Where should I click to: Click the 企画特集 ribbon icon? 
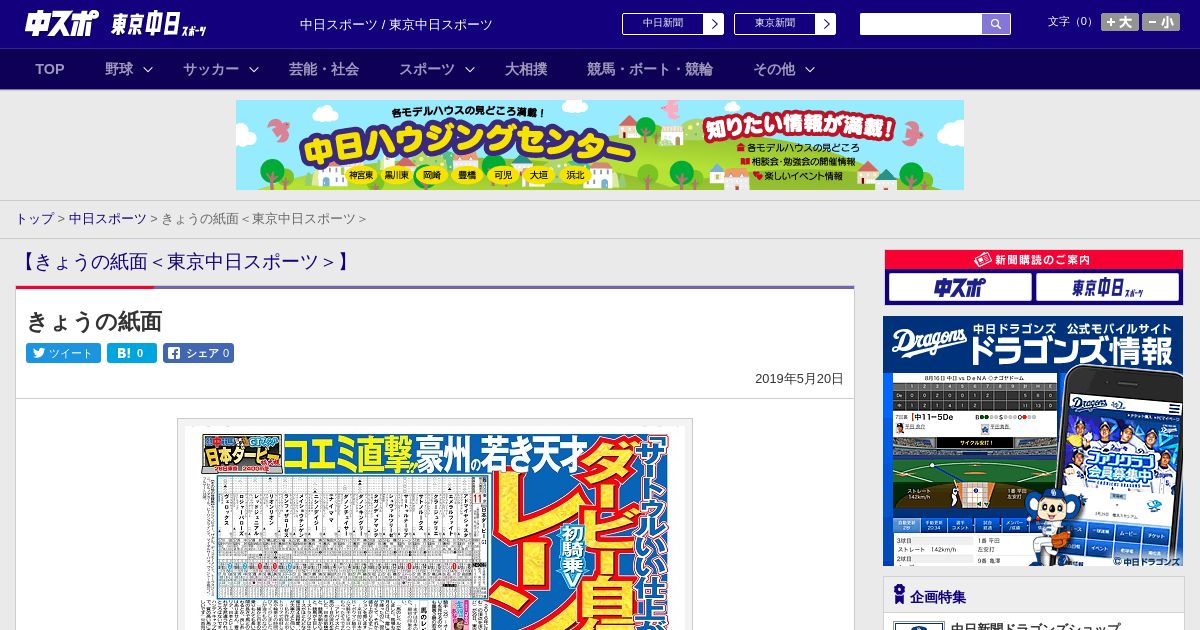(x=899, y=594)
